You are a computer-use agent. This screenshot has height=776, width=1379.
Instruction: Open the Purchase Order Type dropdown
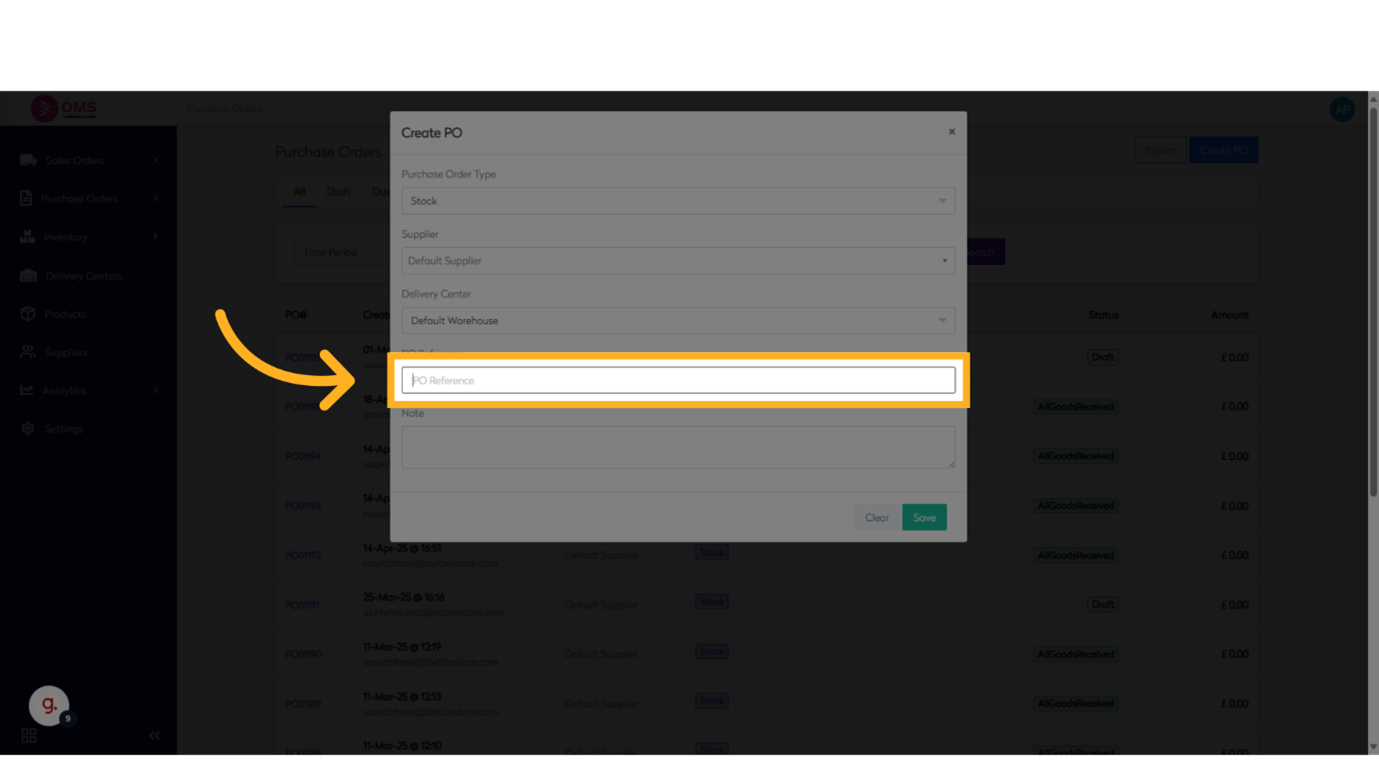(678, 201)
